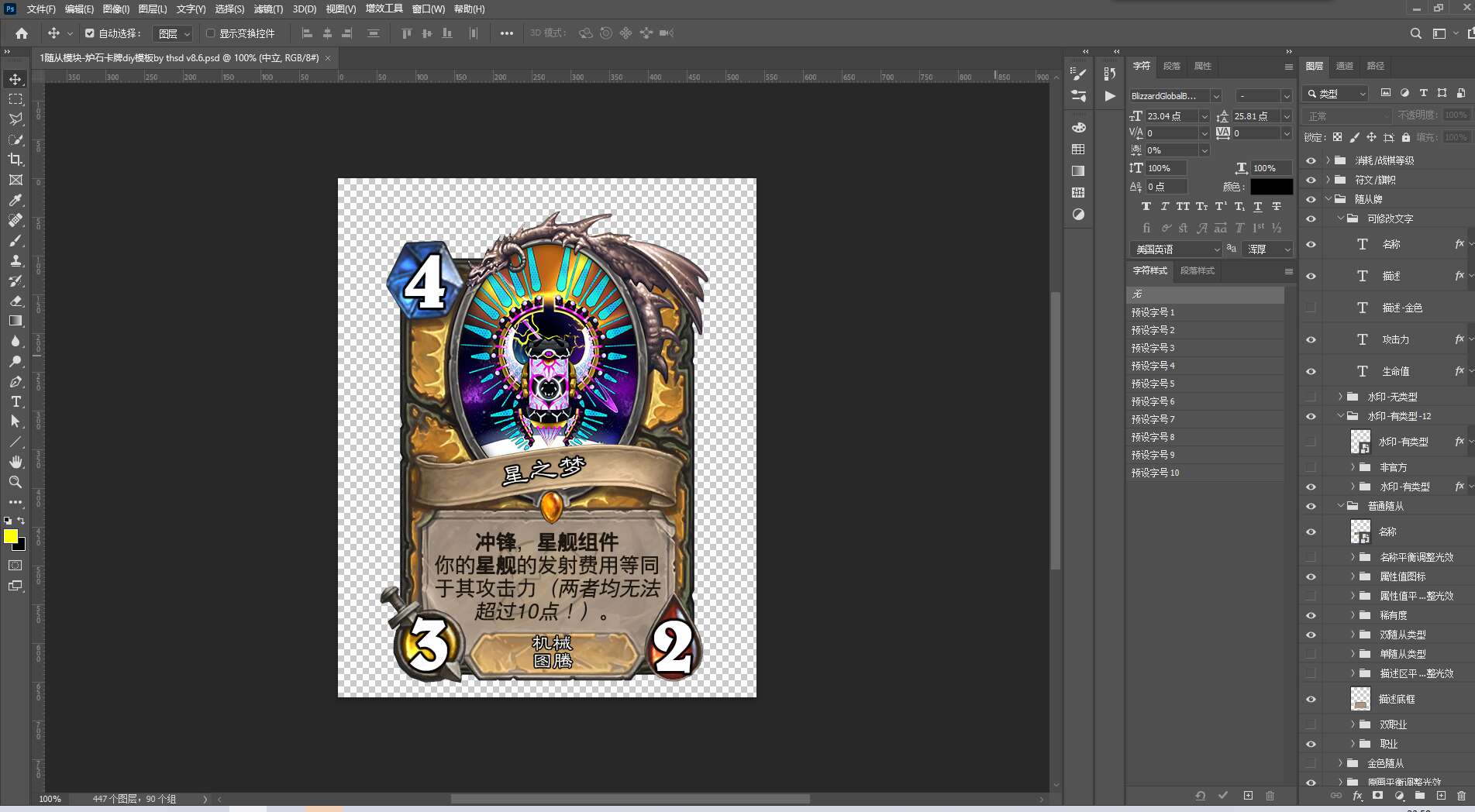Click the yellow foreground color swatch
The height and width of the screenshot is (812, 1475).
[10, 536]
